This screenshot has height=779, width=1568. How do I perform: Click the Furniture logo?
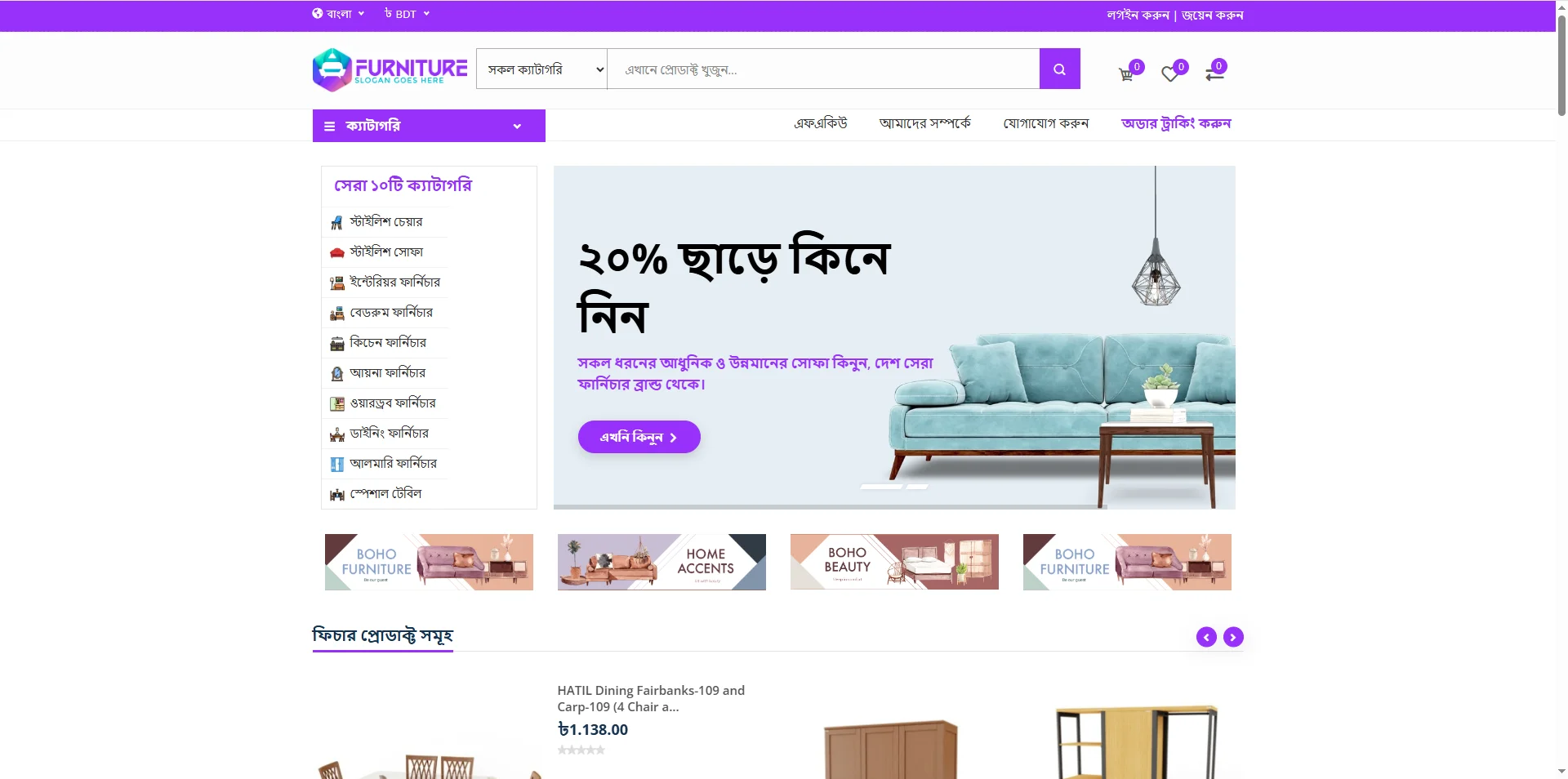click(x=390, y=69)
